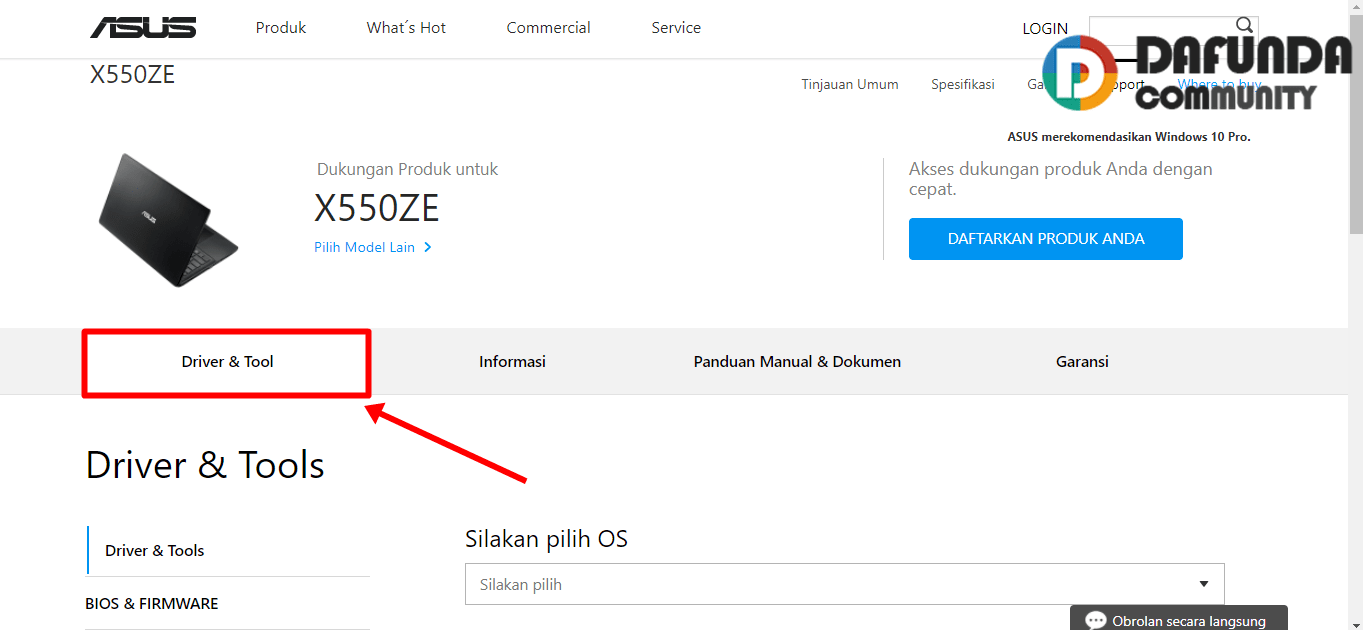This screenshot has width=1363, height=630.
Task: Click the search magnifier icon
Action: (1244, 25)
